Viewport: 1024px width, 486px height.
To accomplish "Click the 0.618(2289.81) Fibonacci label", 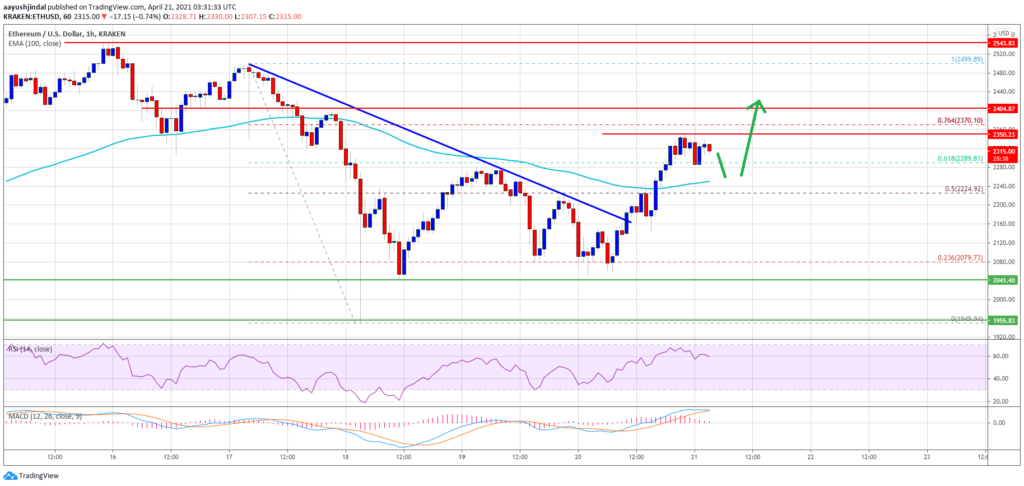I will [x=959, y=158].
